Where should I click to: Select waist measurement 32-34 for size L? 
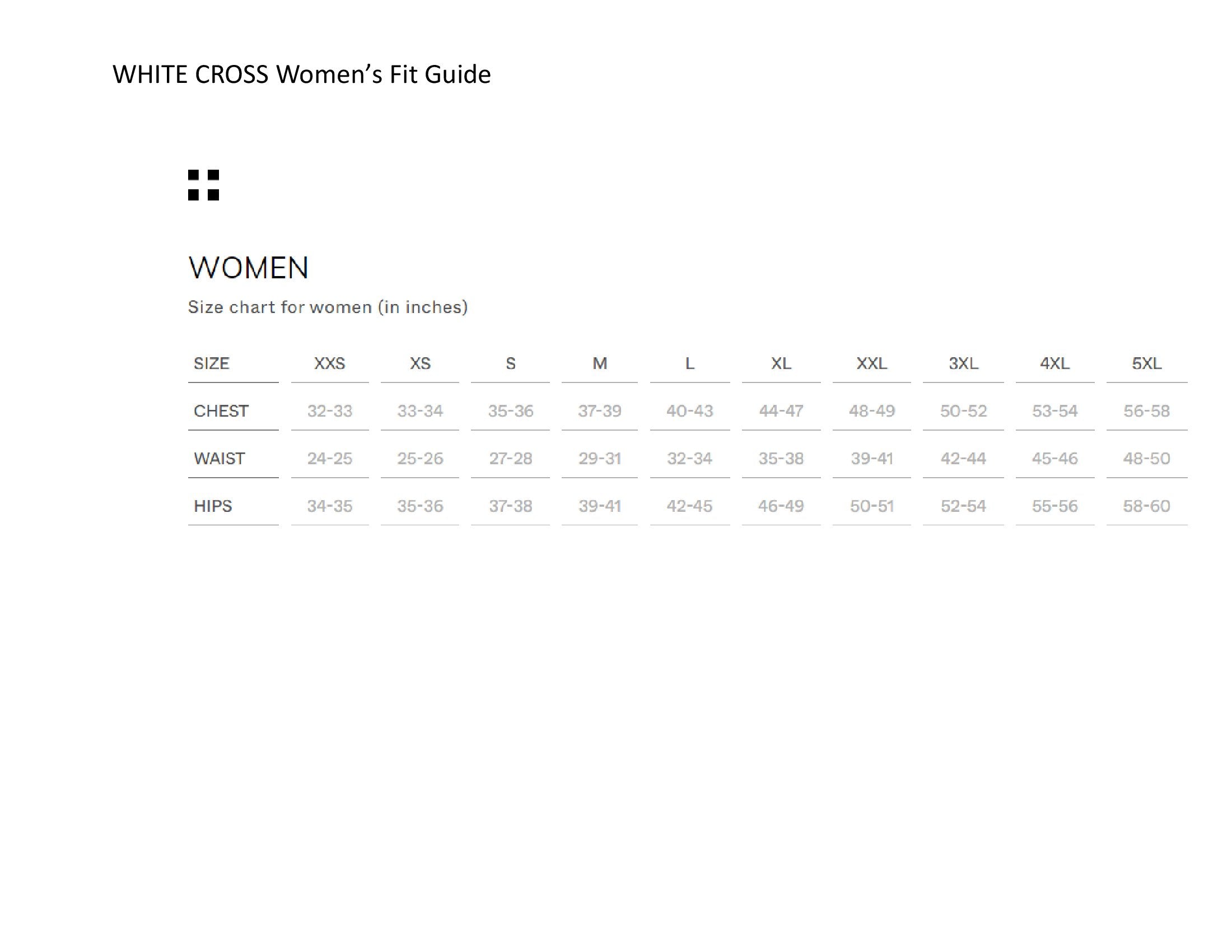click(x=689, y=459)
